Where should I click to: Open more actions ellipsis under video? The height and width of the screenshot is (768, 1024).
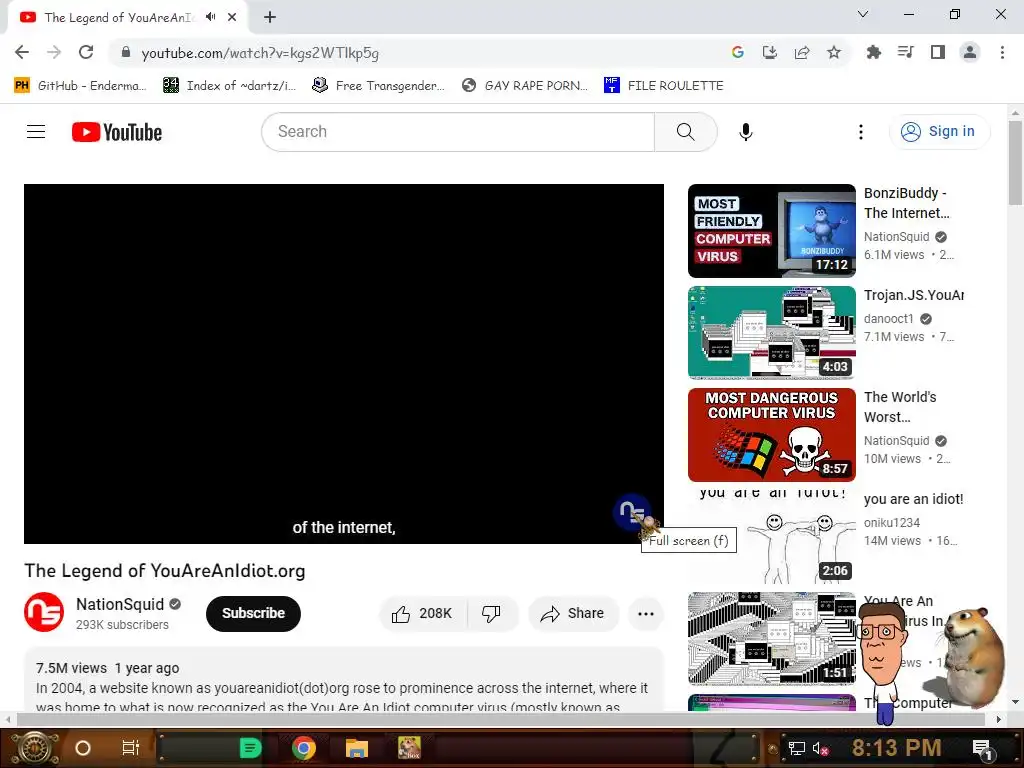coord(646,613)
